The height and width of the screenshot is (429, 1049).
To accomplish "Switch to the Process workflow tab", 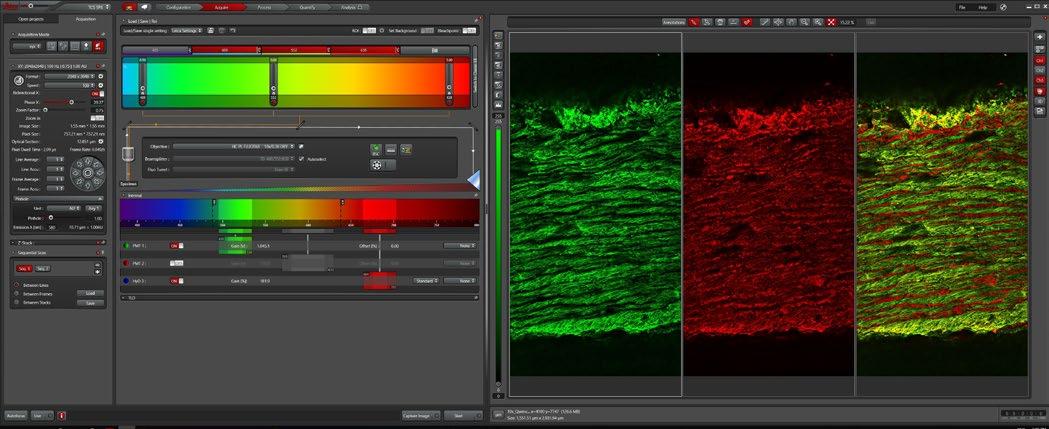I will [264, 7].
